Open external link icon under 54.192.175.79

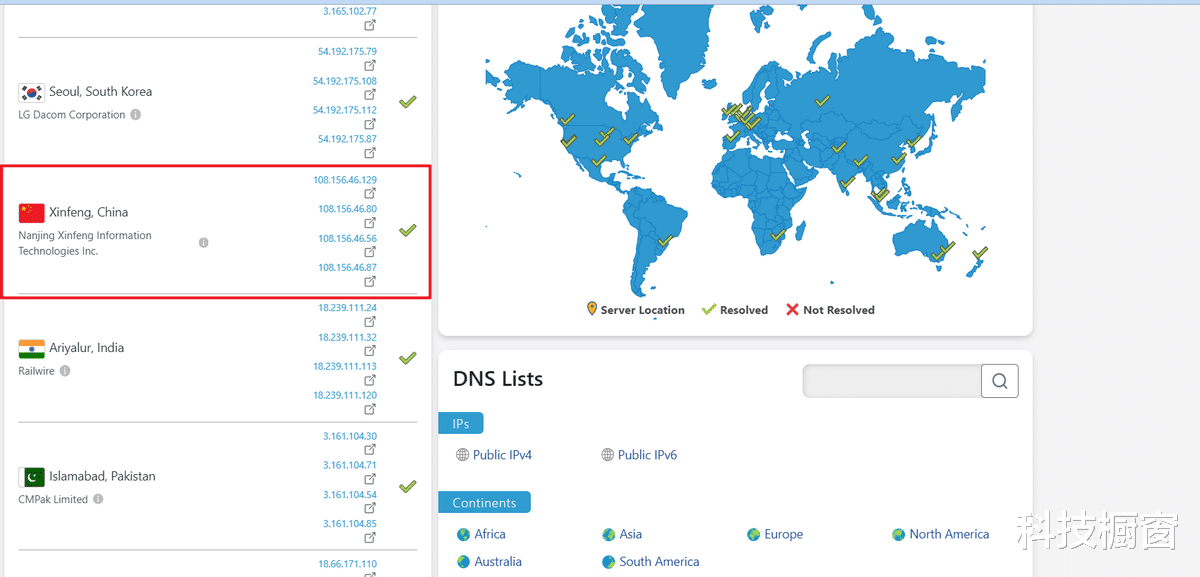click(x=370, y=66)
